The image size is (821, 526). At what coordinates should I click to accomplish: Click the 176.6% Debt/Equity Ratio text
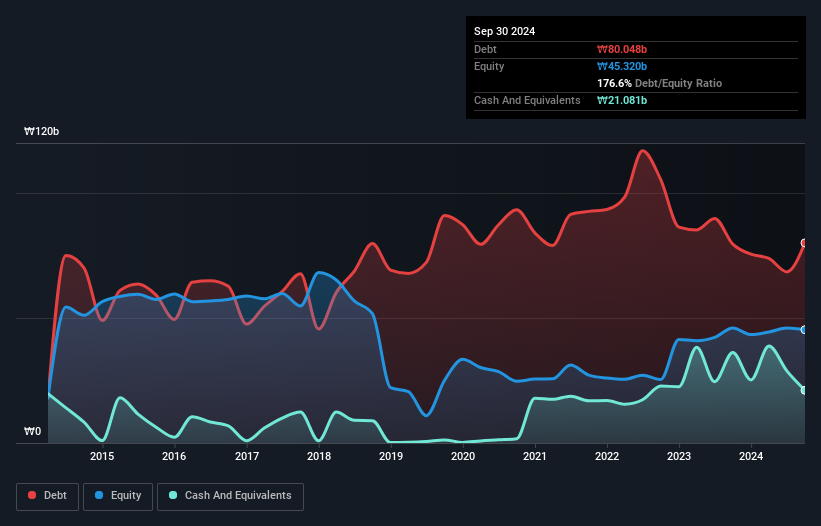point(659,83)
